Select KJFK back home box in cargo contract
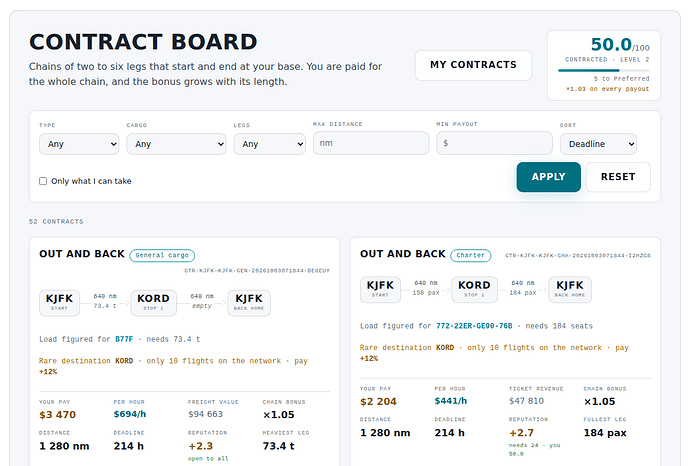Viewport: 690px width, 466px height. click(249, 303)
